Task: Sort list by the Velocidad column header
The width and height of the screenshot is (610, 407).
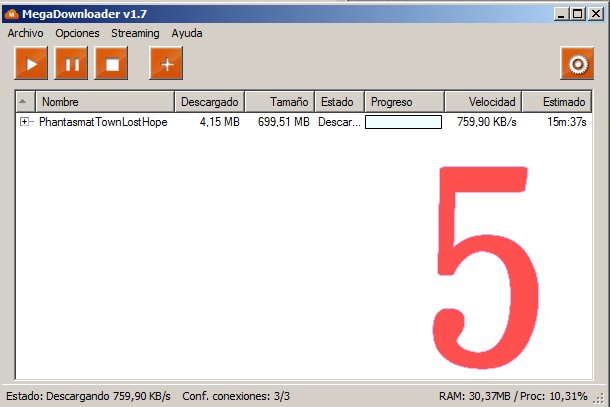Action: (x=484, y=102)
